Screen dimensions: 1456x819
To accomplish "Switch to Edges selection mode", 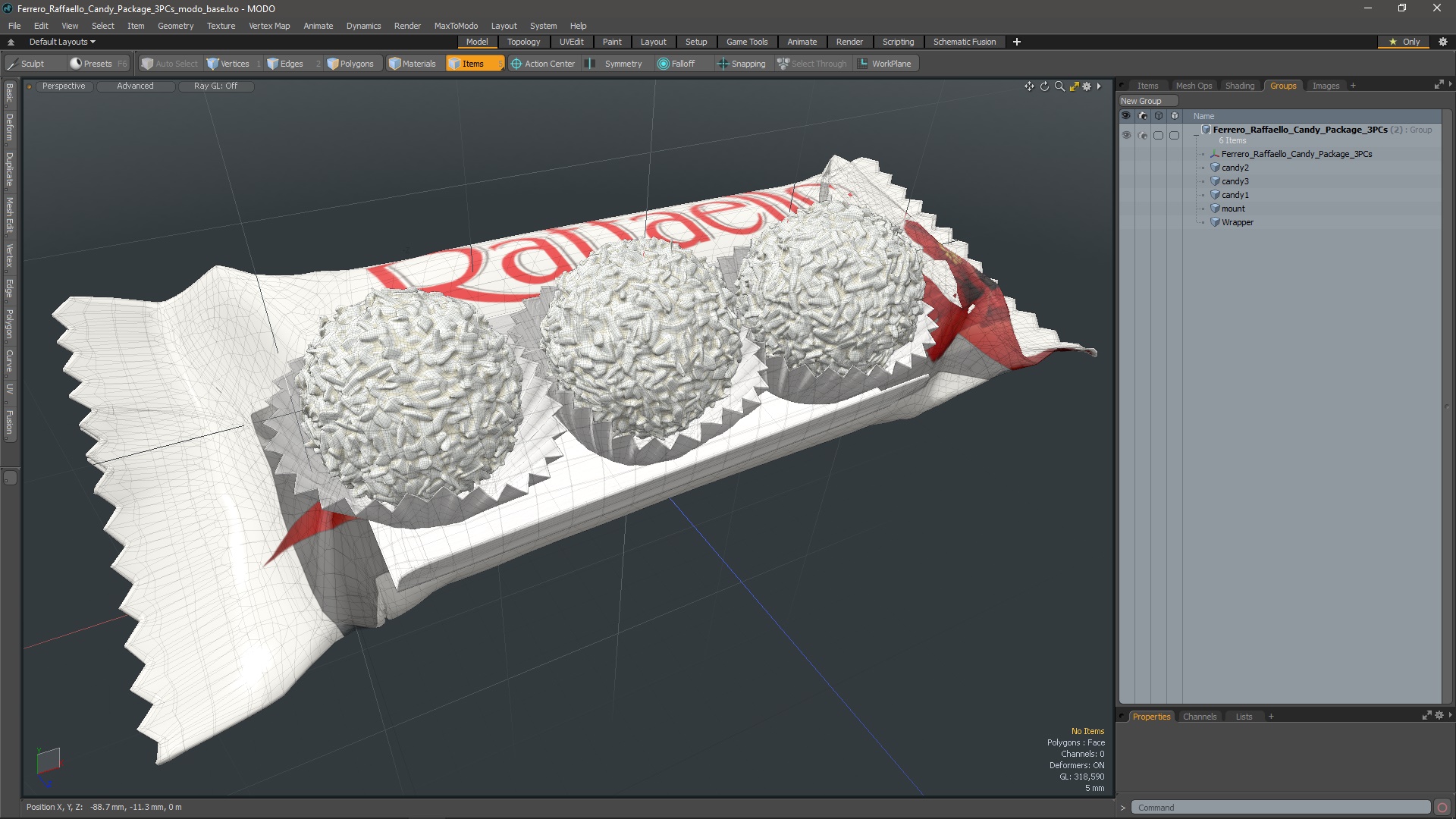I will click(x=291, y=64).
